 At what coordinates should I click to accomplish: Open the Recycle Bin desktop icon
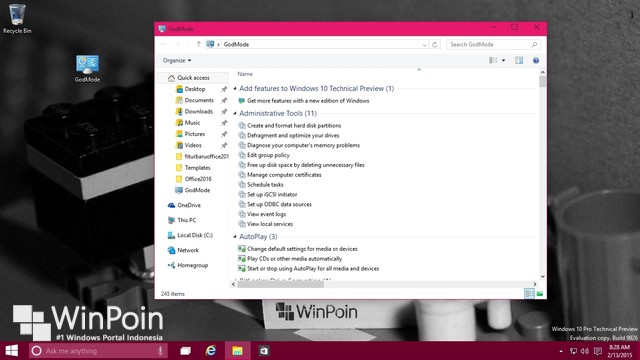click(x=17, y=19)
